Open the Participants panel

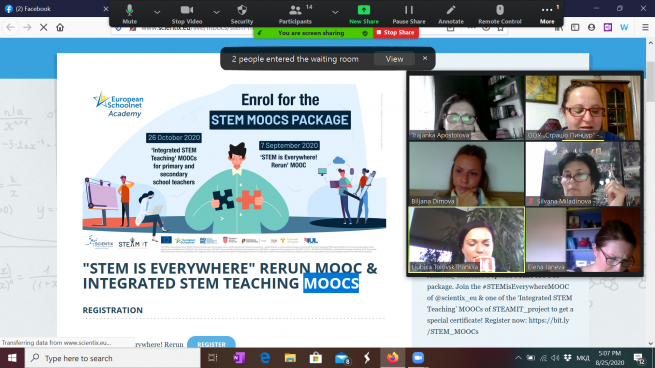click(295, 14)
